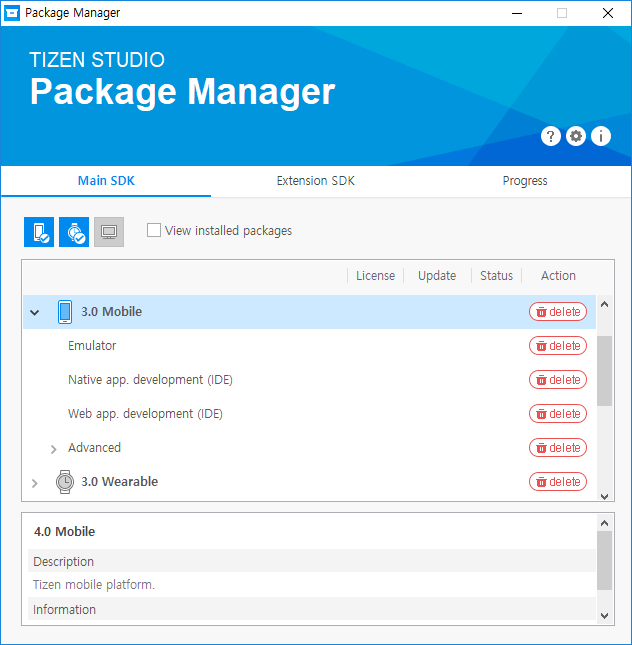Screen dimensions: 632x645
Task: Toggle the wearable platform filter icon
Action: tap(74, 232)
